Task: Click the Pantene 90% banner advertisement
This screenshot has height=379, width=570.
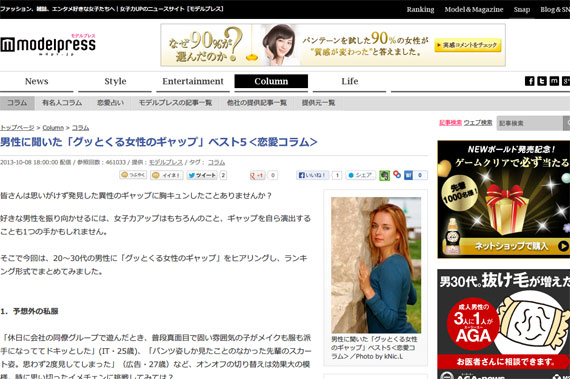Action: pos(333,45)
